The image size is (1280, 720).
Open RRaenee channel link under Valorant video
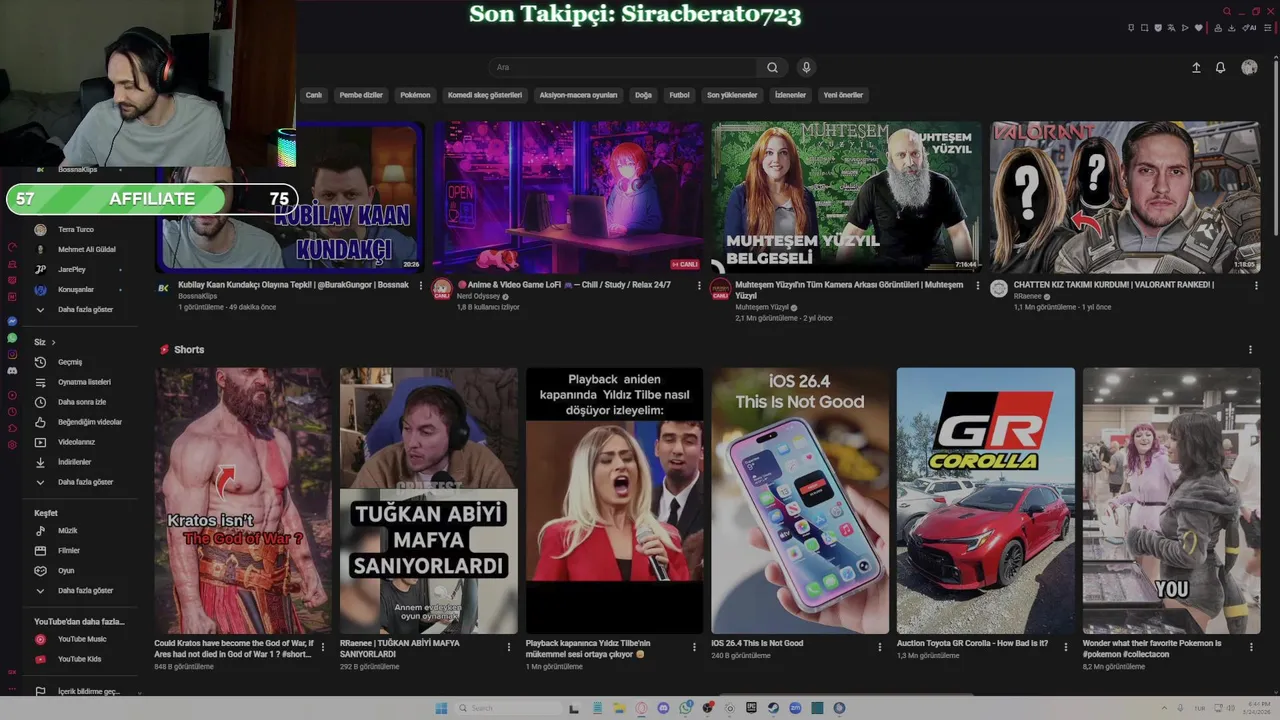(1028, 297)
